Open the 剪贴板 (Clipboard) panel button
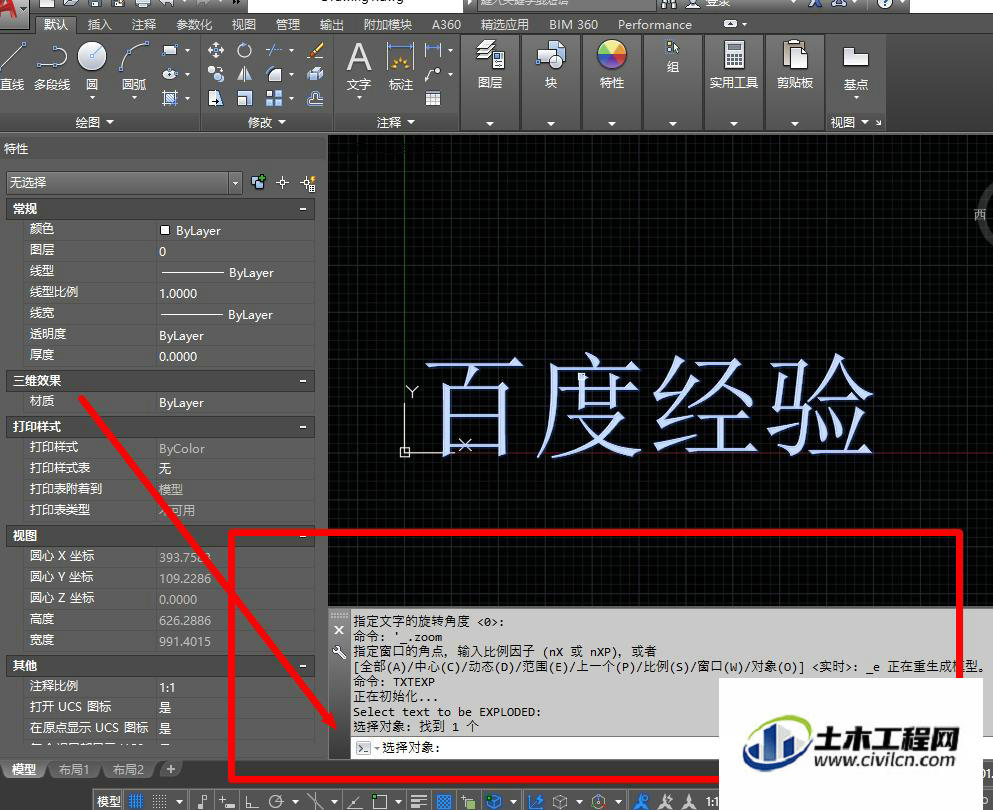The image size is (993, 810). tap(795, 65)
